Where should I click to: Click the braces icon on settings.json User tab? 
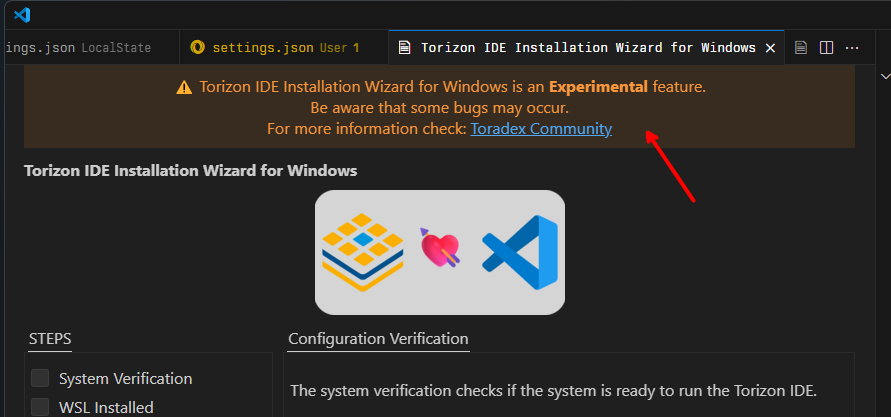(x=197, y=47)
